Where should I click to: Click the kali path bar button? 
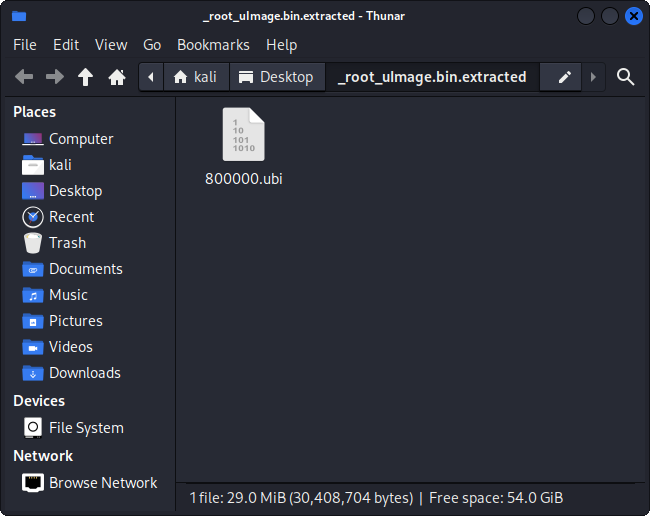tap(195, 77)
